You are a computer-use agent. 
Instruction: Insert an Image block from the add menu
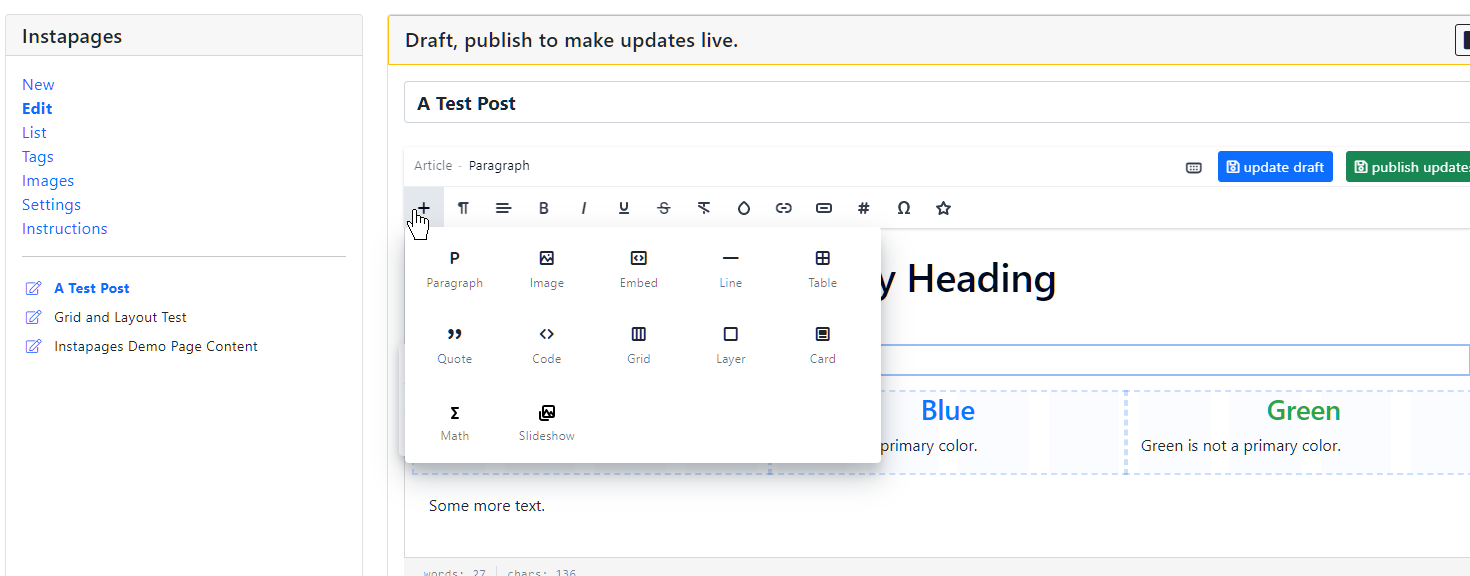pyautogui.click(x=546, y=269)
